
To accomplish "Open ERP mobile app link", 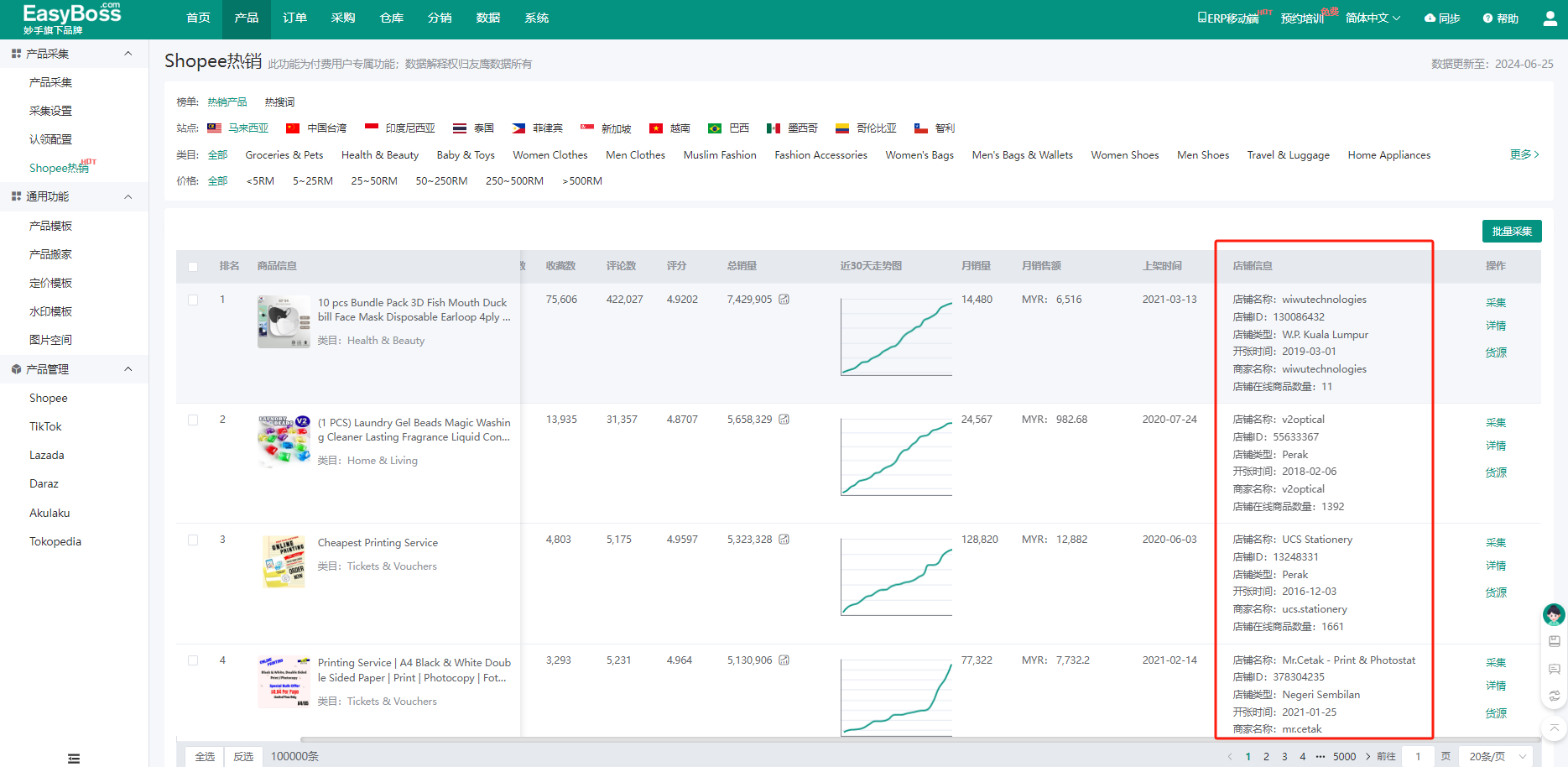I will pyautogui.click(x=1228, y=18).
